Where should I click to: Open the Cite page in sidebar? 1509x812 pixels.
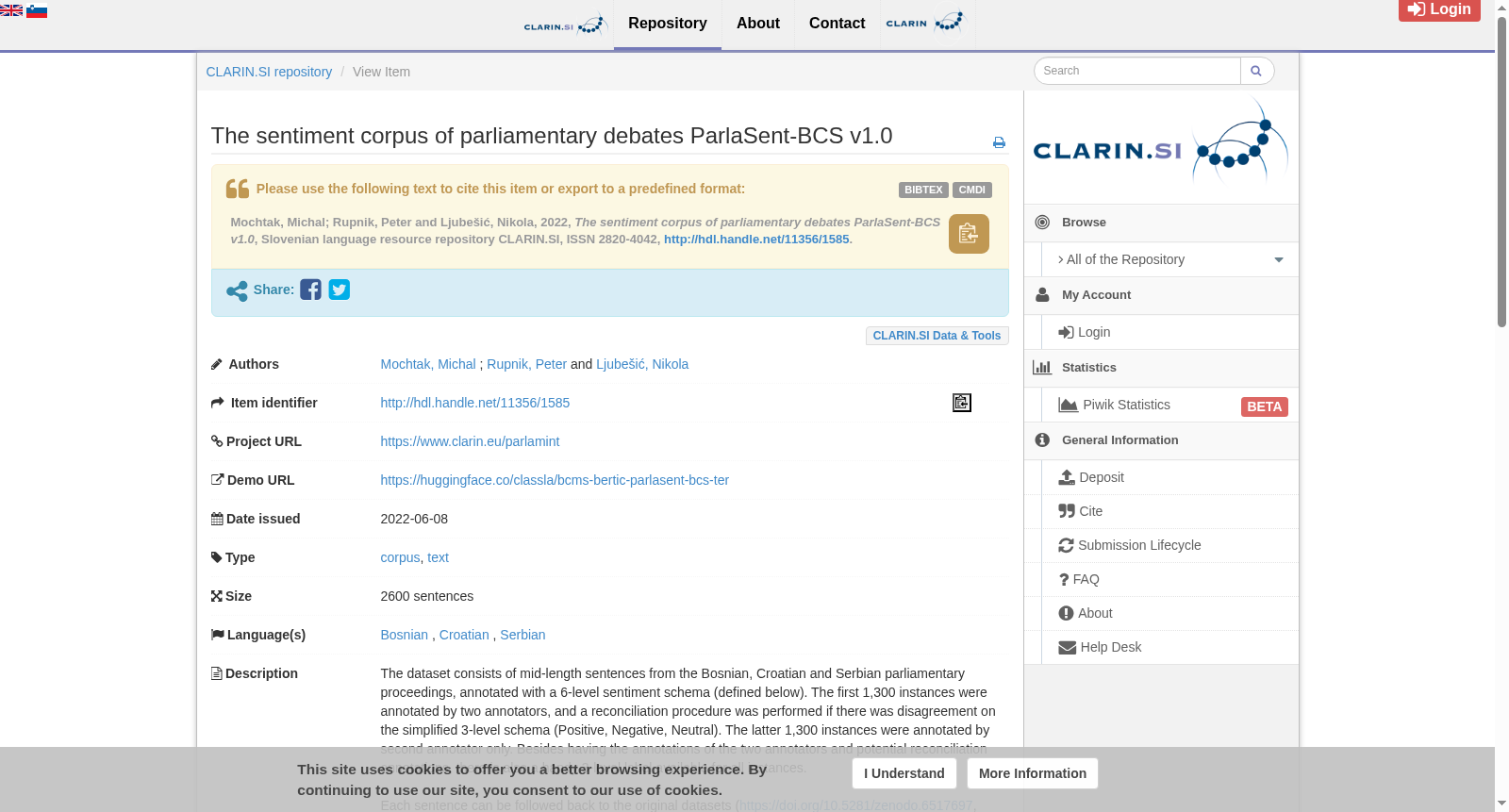pyautogui.click(x=1170, y=511)
